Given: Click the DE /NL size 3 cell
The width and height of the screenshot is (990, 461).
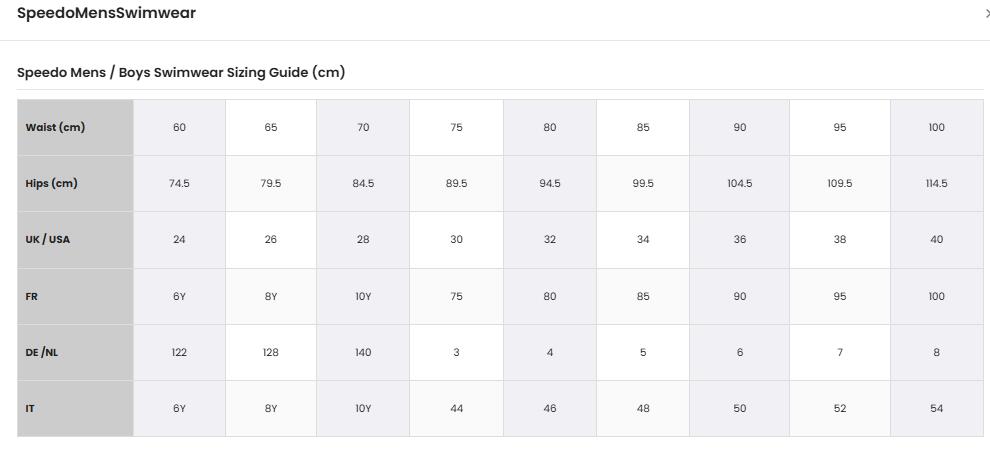Looking at the screenshot, I should 456,352.
